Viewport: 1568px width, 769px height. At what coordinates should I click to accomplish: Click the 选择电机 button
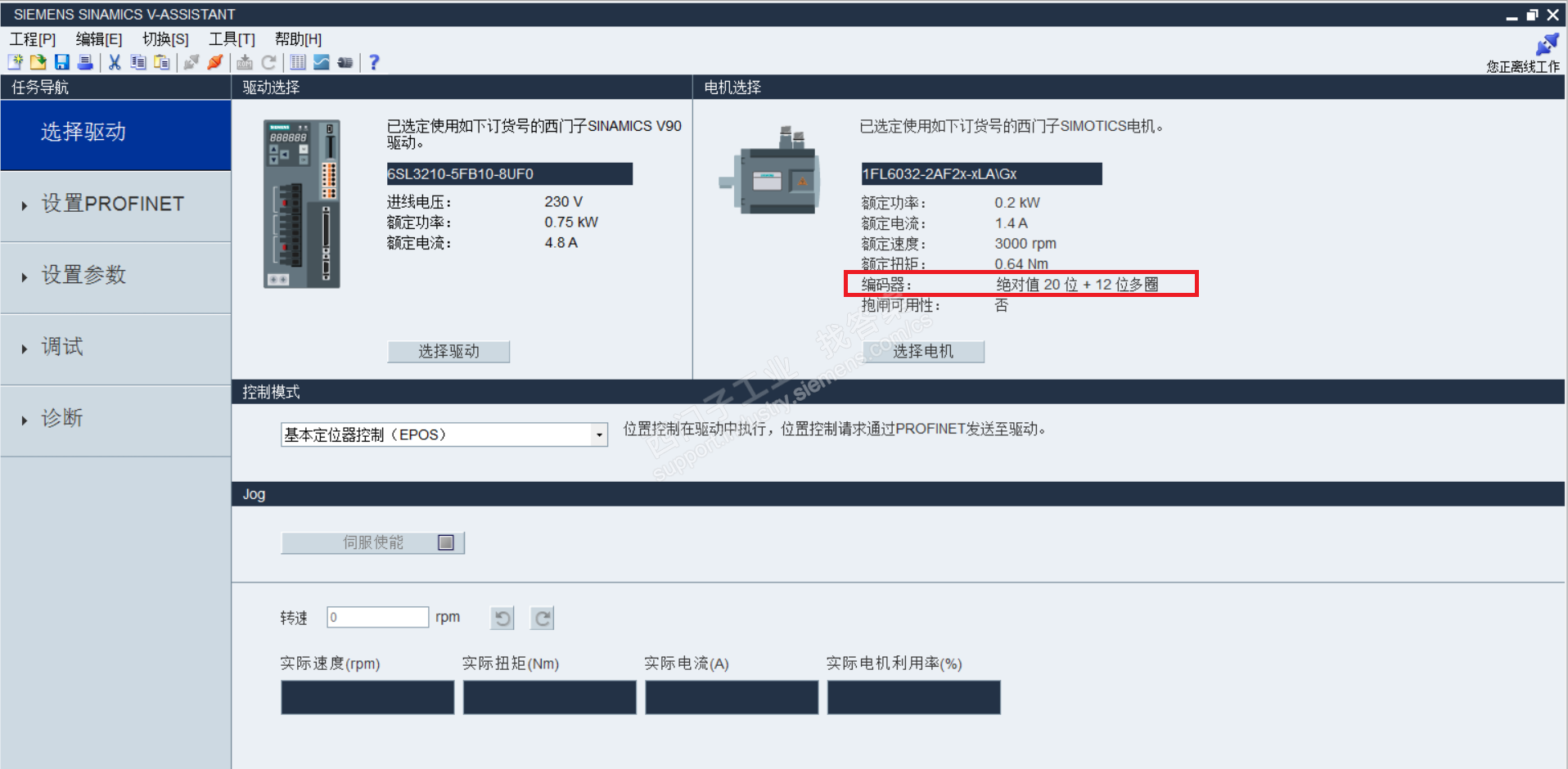coord(923,352)
